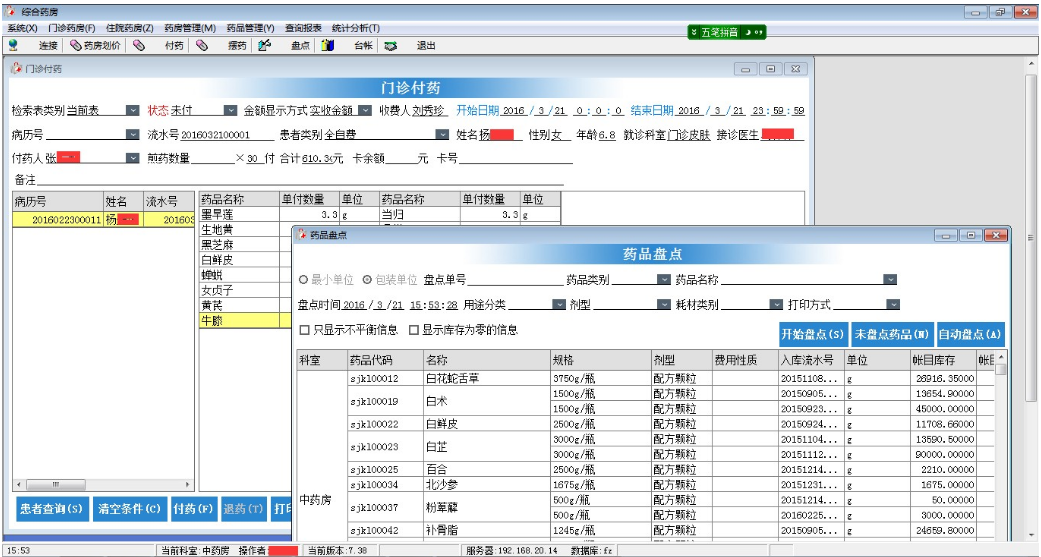Click the 五笔拼音 input method indicator
Viewport: 1041px width, 557px height.
(727, 32)
